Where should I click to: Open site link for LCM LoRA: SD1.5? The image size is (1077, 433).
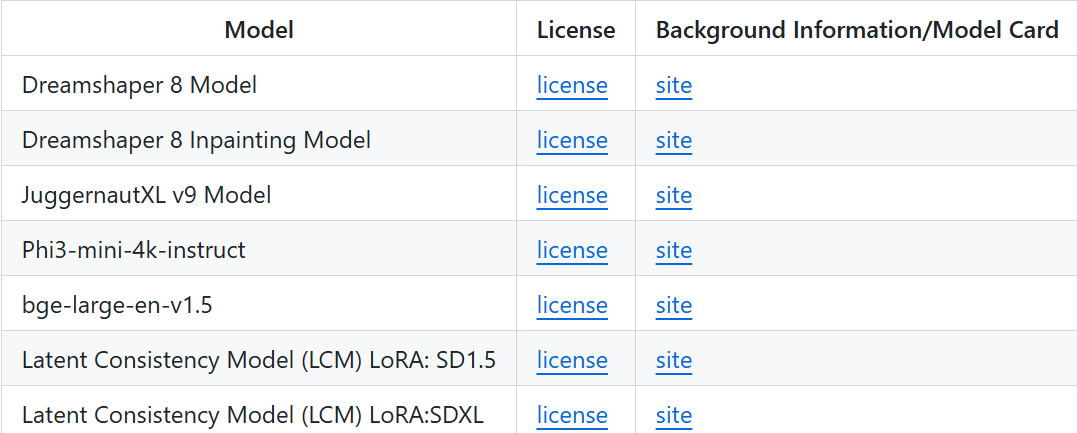[673, 360]
